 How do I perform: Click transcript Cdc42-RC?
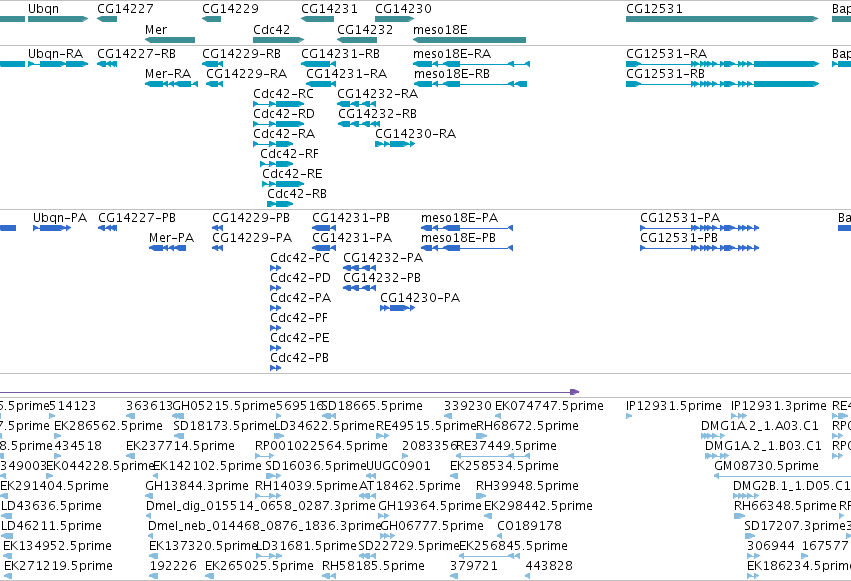pyautogui.click(x=283, y=94)
